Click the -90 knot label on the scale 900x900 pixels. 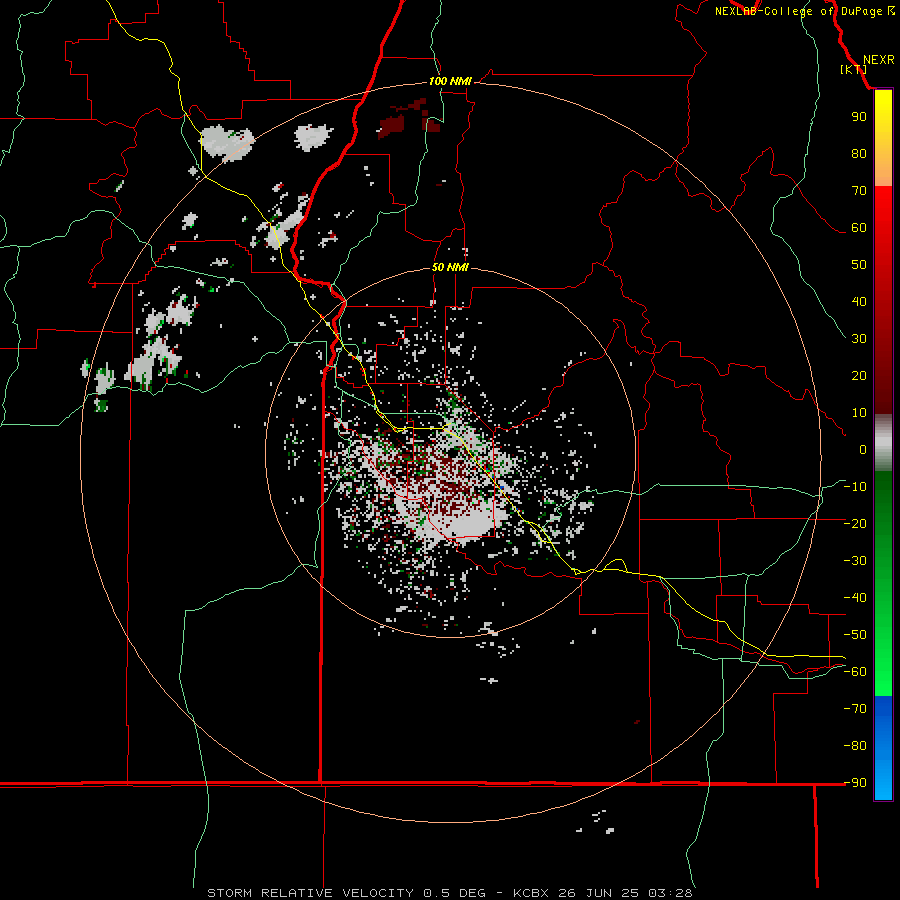pos(855,783)
